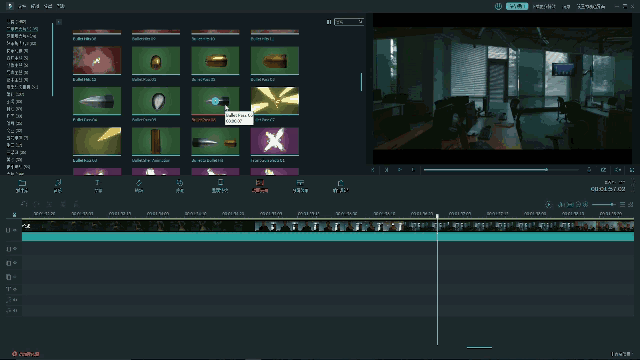Open the File menu
The height and width of the screenshot is (360, 640).
tap(22, 6)
